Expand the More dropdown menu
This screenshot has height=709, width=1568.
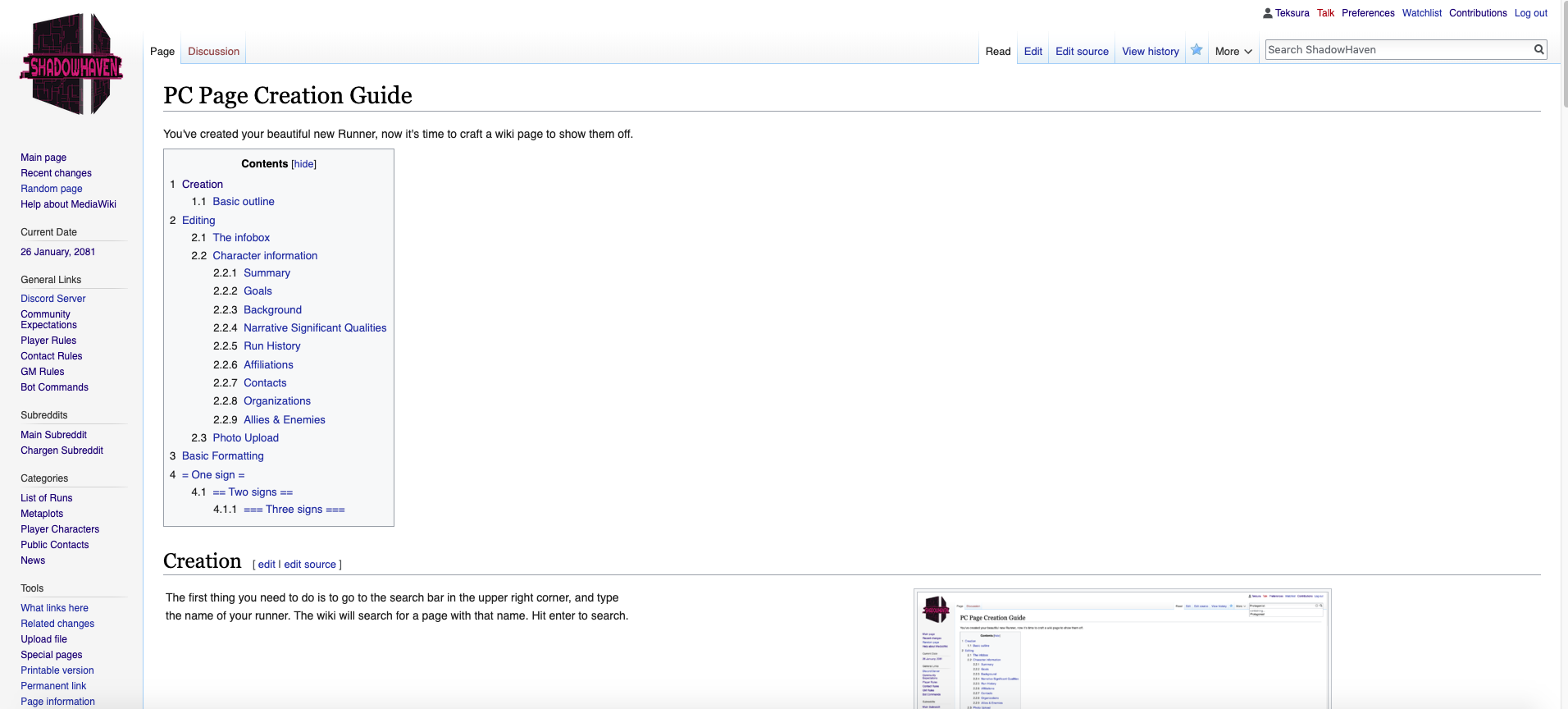1233,52
